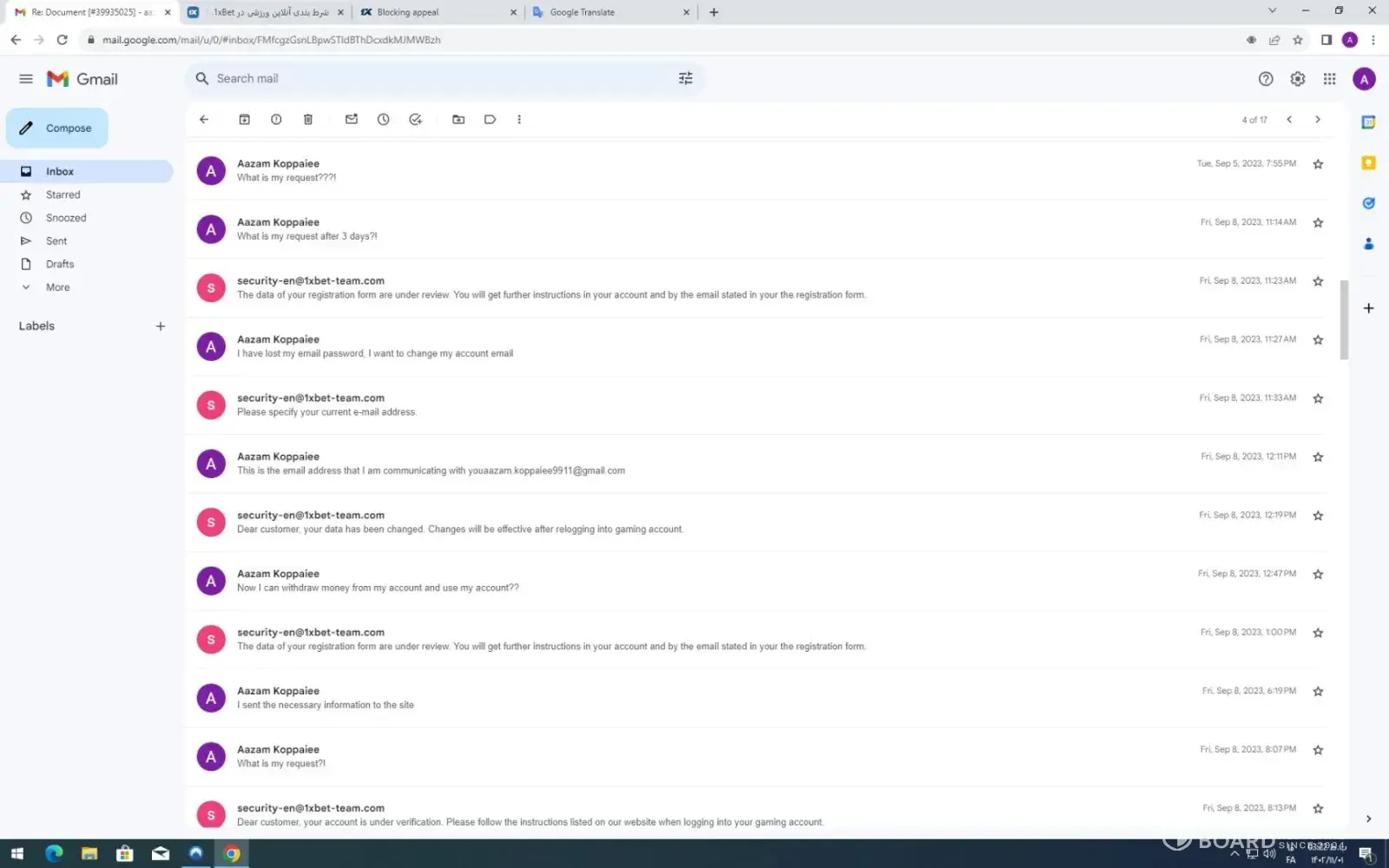Snooze this conversation using clock icon

(x=383, y=120)
